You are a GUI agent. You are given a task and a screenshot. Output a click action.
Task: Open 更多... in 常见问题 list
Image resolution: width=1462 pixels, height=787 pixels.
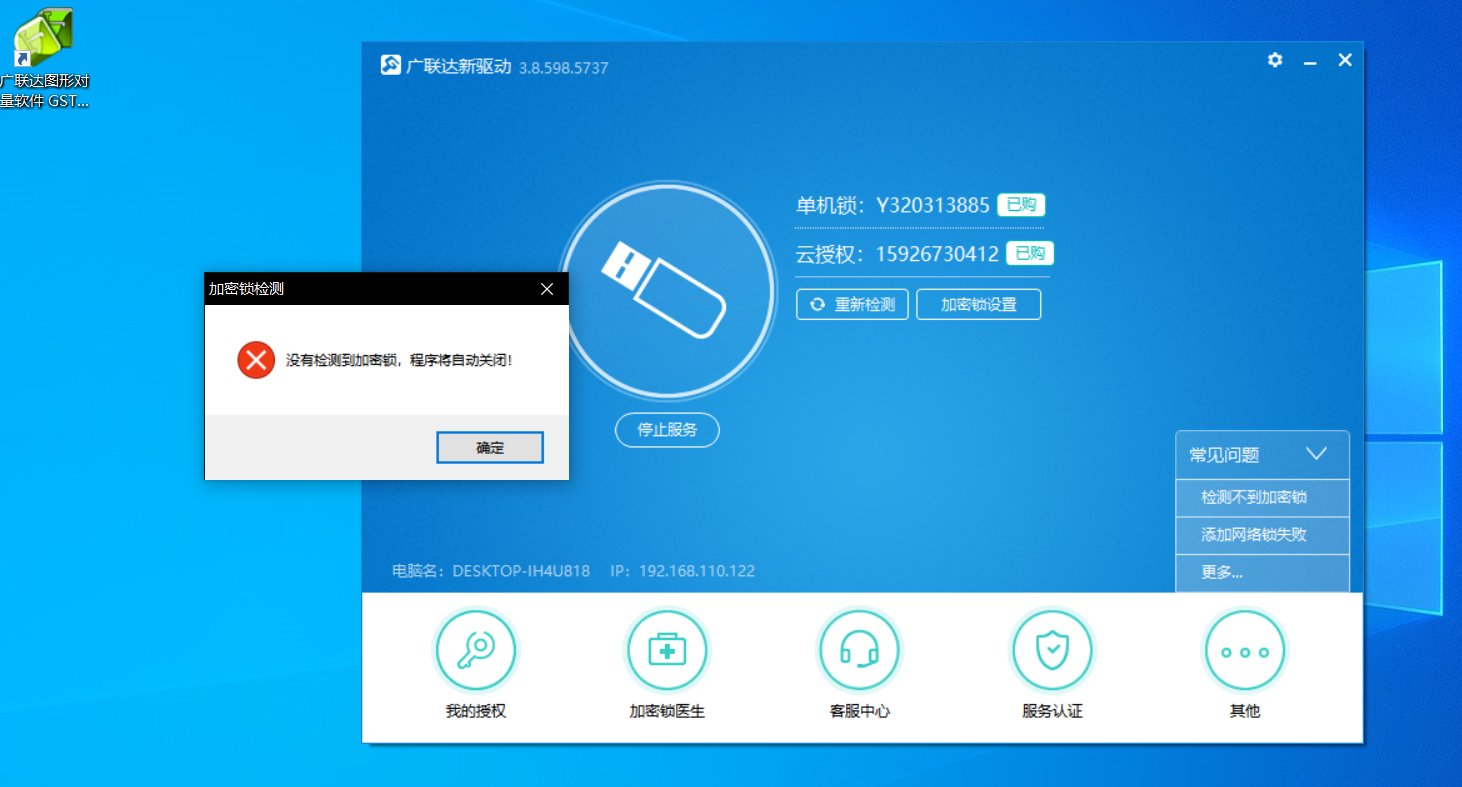pos(1263,573)
